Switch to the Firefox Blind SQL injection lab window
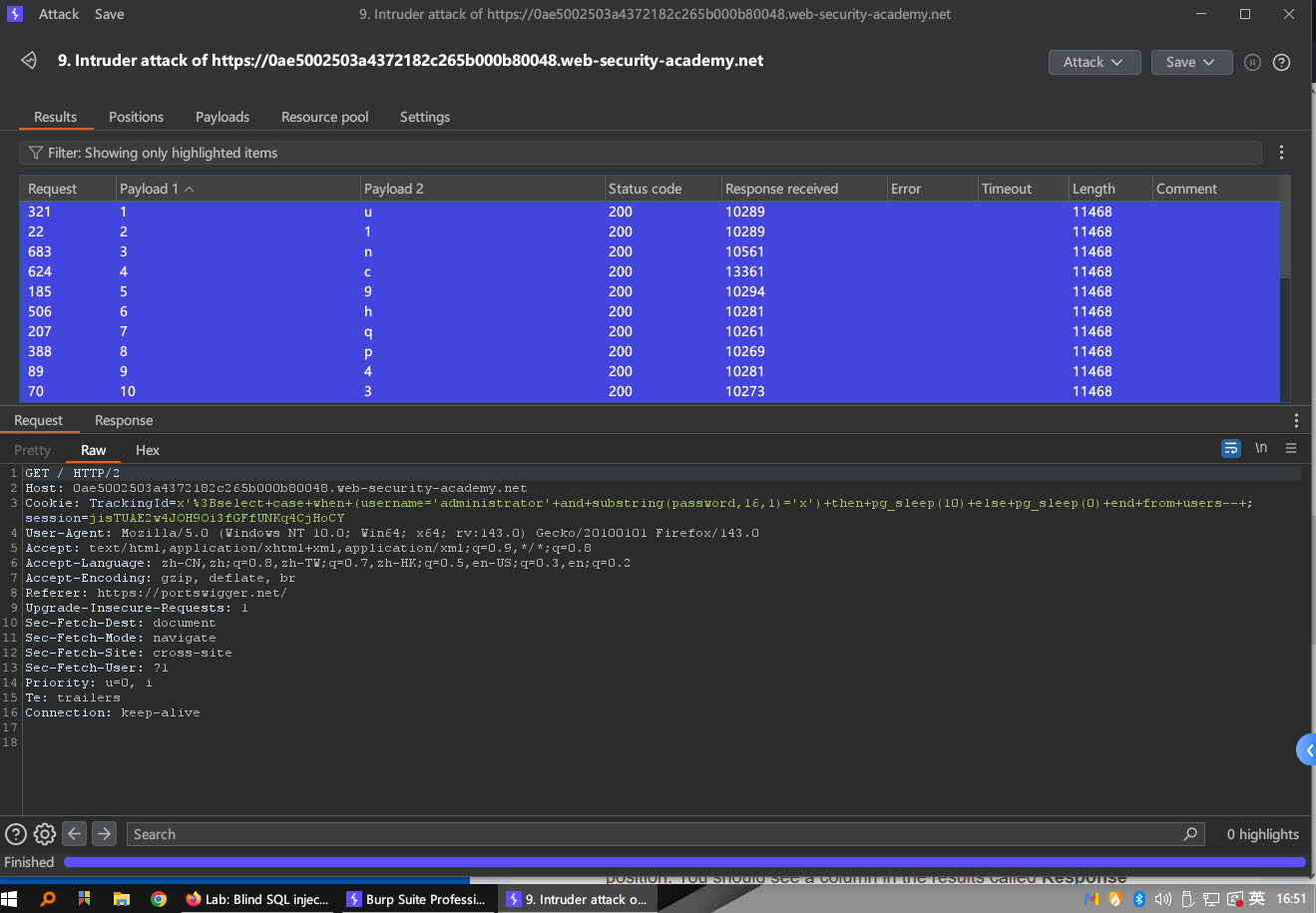The height and width of the screenshot is (913, 1316). coord(256,899)
